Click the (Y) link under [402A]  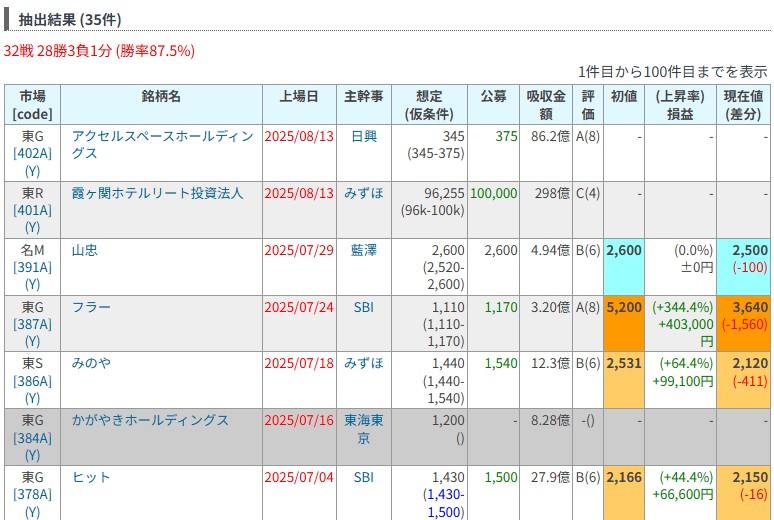(x=32, y=171)
